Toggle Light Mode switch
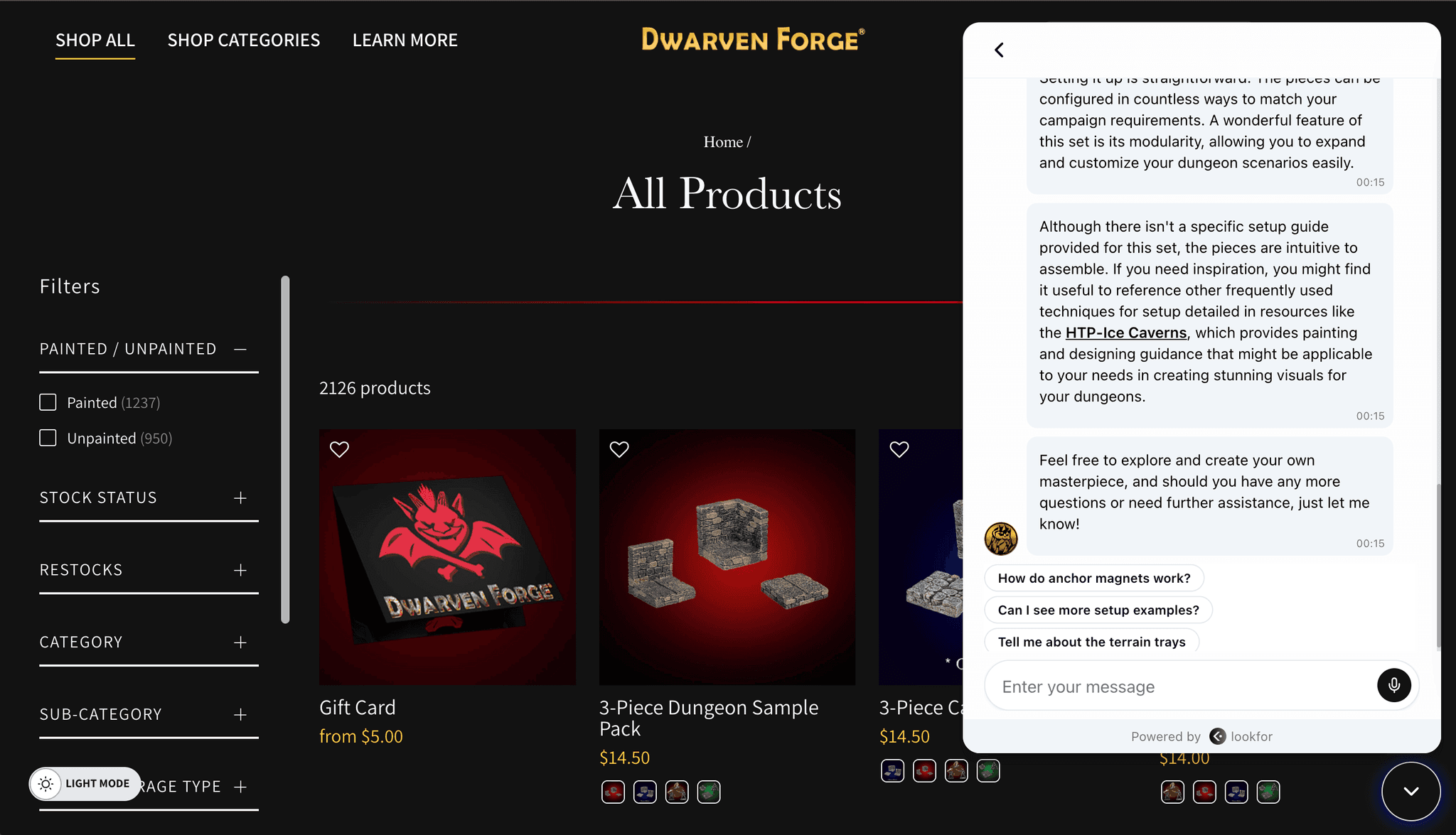This screenshot has width=1456, height=835. (x=85, y=784)
